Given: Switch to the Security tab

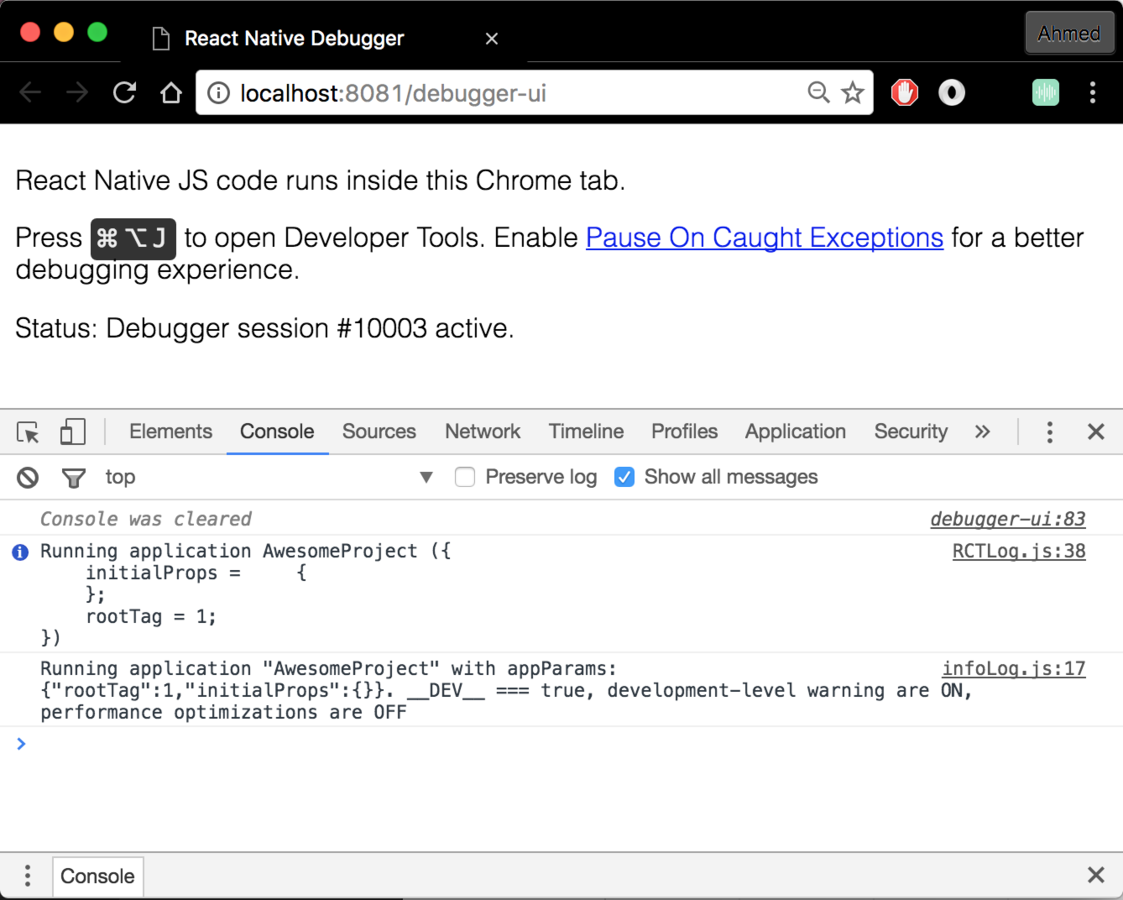Looking at the screenshot, I should tap(910, 432).
